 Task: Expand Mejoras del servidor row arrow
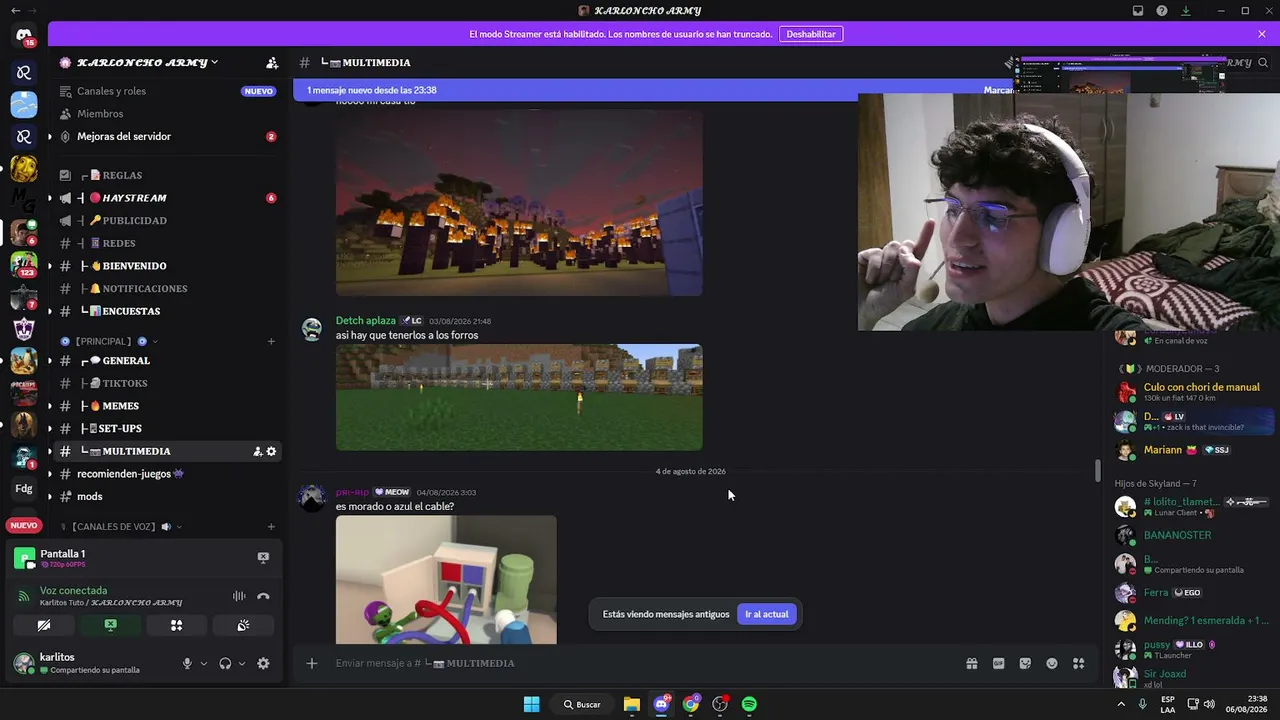(50, 136)
